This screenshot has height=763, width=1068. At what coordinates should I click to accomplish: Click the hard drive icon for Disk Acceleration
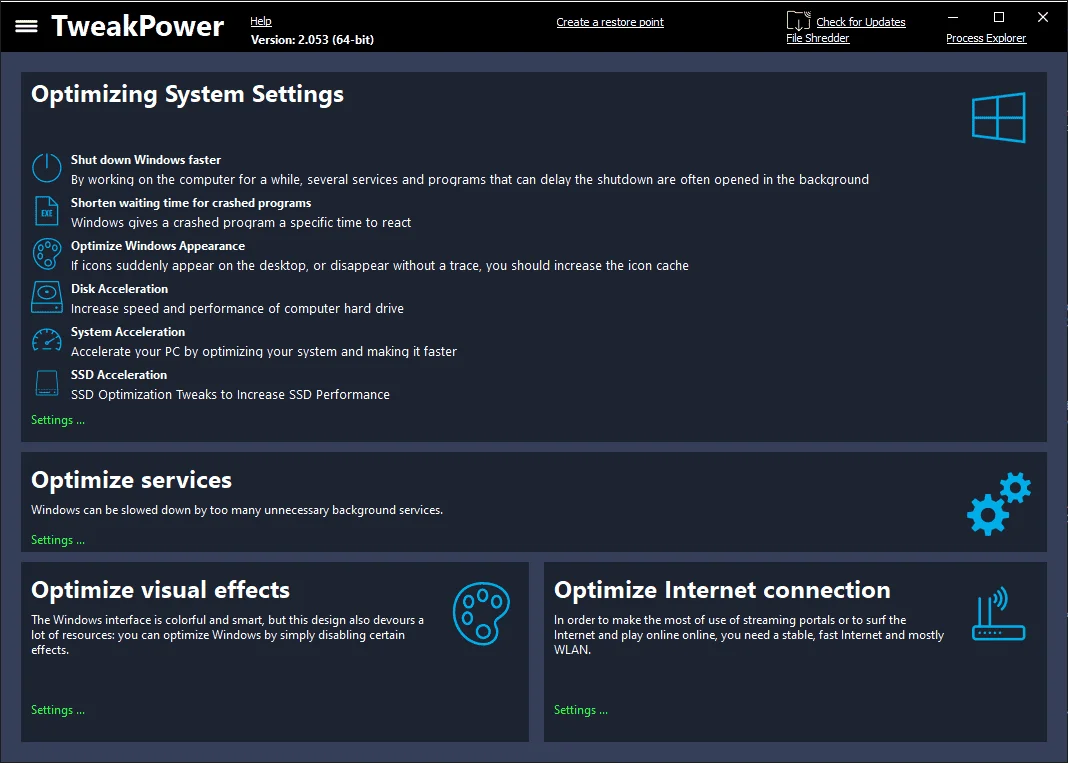coord(47,297)
